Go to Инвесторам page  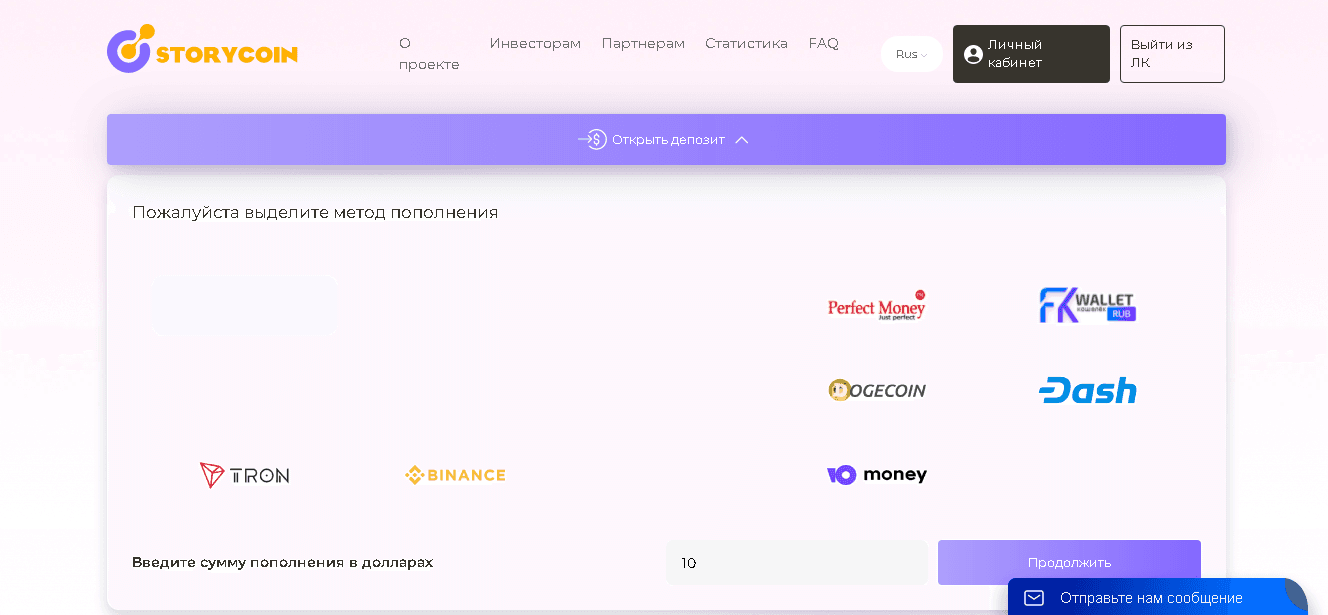coord(535,43)
